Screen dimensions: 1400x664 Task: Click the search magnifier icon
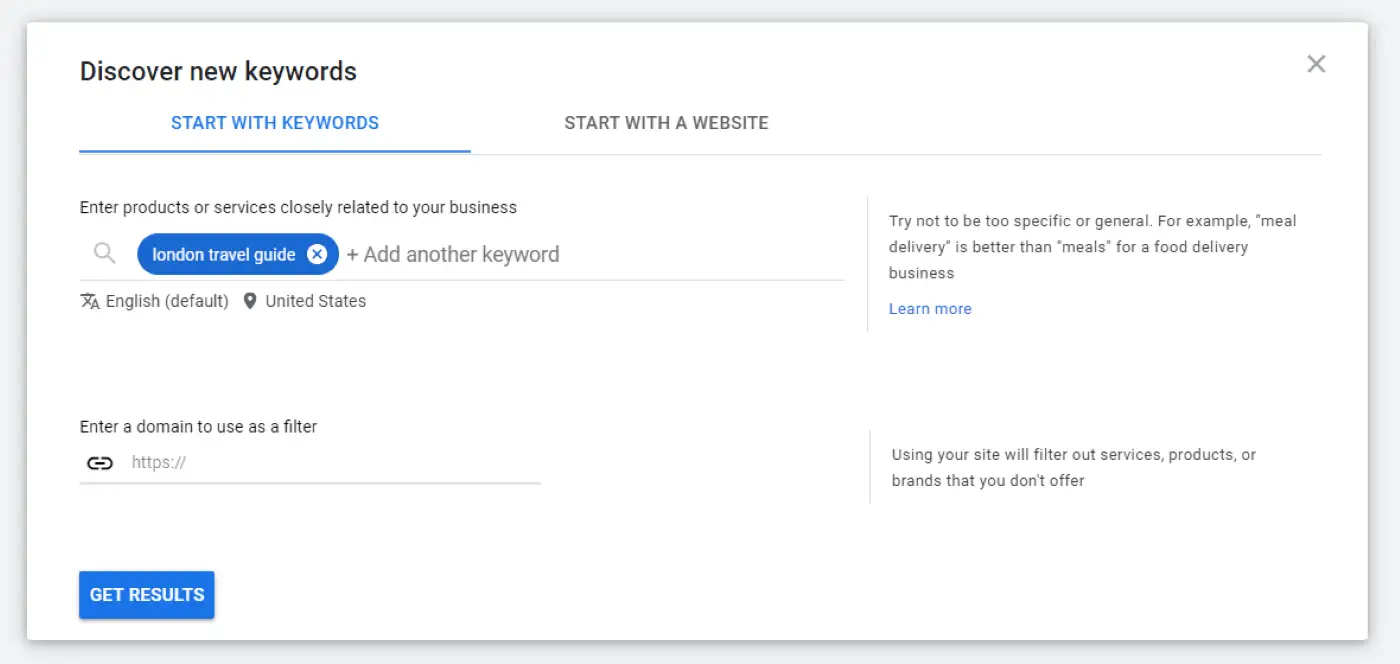tap(104, 254)
